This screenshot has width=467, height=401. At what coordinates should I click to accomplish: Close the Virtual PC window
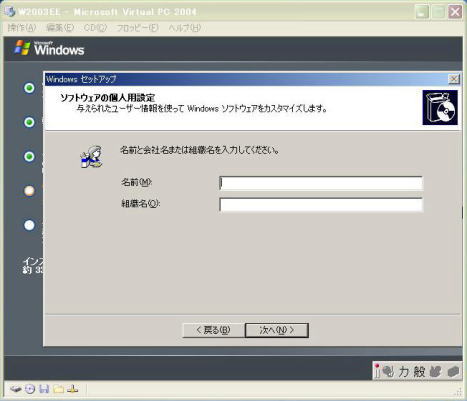click(x=455, y=12)
